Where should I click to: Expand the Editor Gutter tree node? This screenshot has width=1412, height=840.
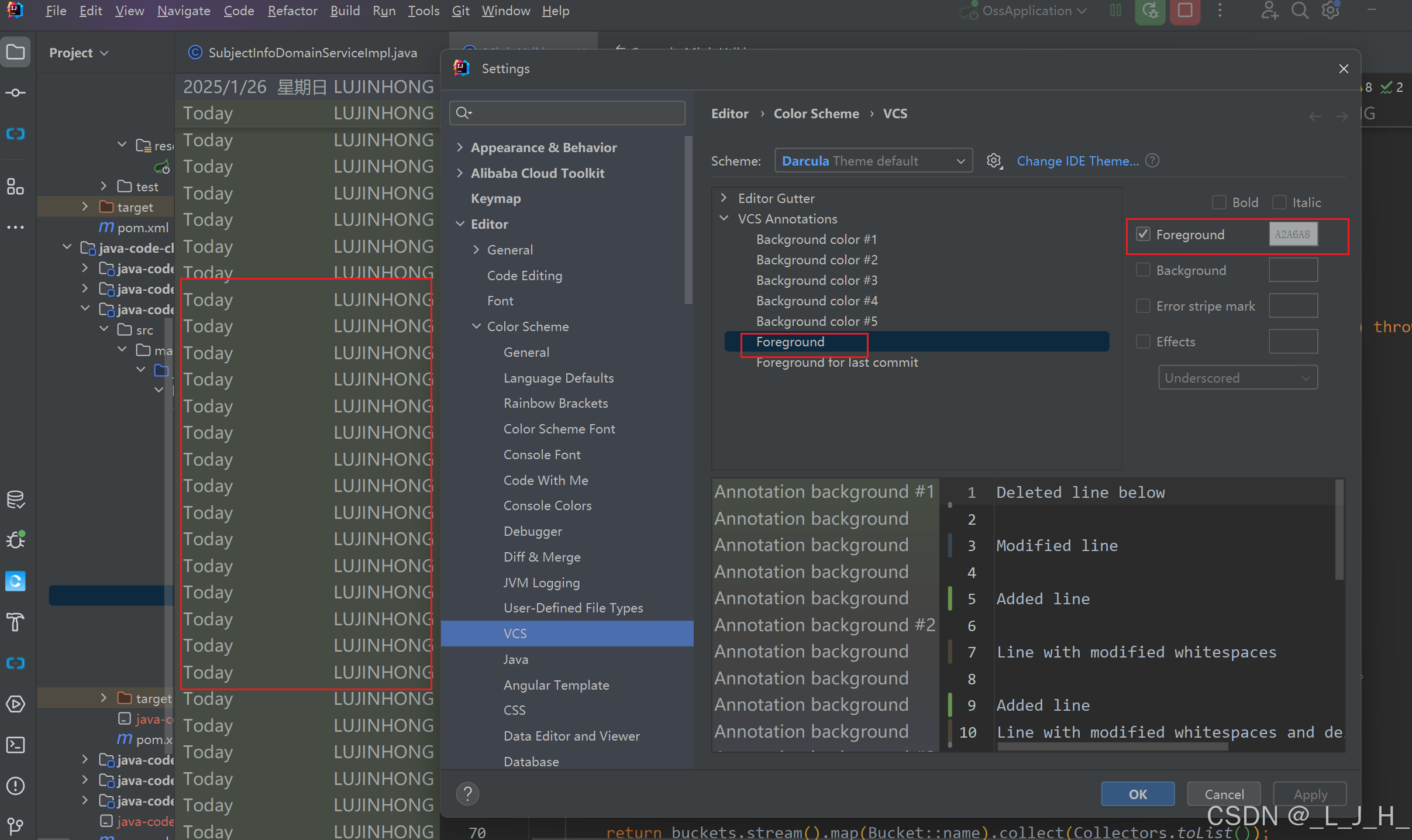[x=724, y=198]
